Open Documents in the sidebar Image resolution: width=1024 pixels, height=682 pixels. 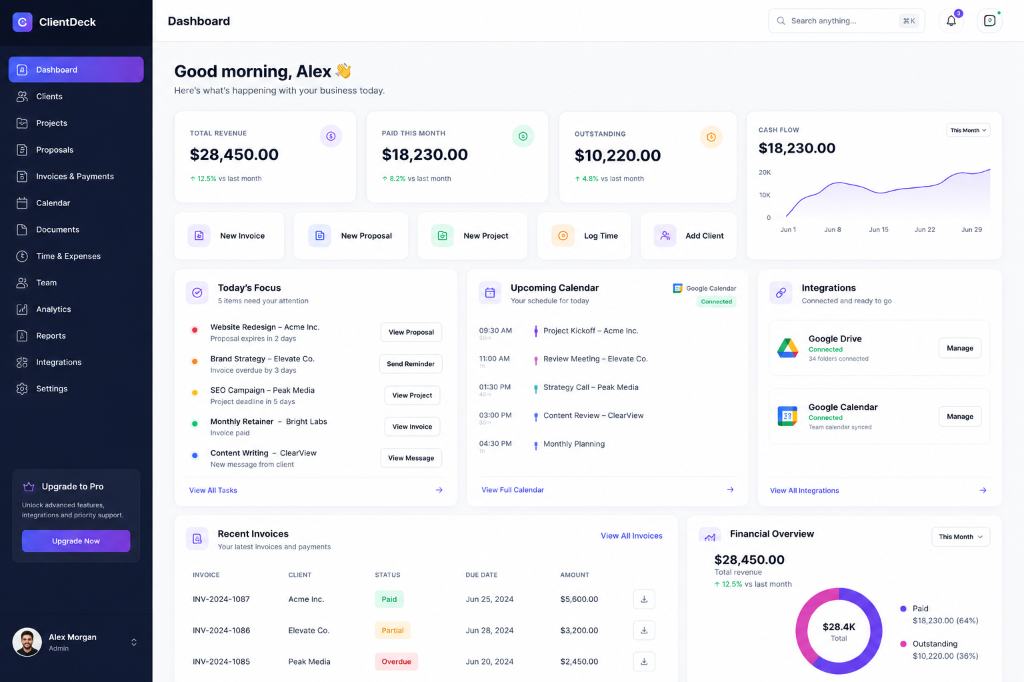pyautogui.click(x=76, y=229)
